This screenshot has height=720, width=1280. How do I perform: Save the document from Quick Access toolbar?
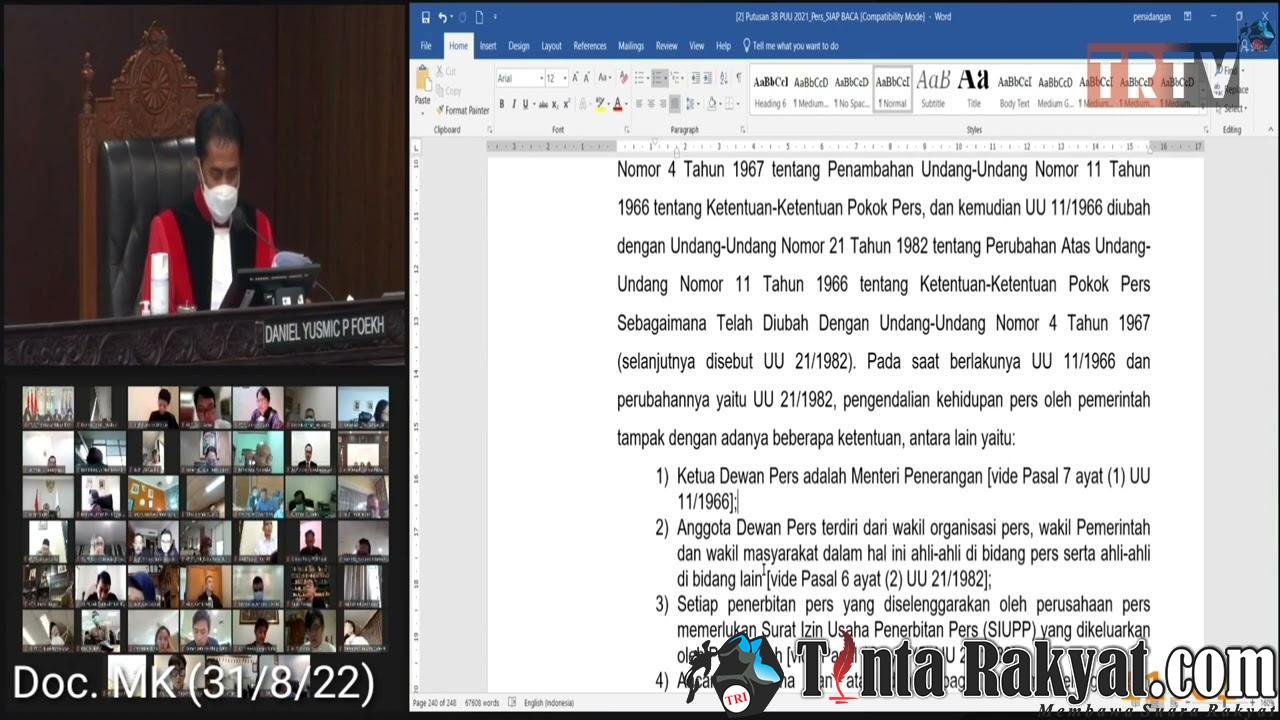(426, 17)
